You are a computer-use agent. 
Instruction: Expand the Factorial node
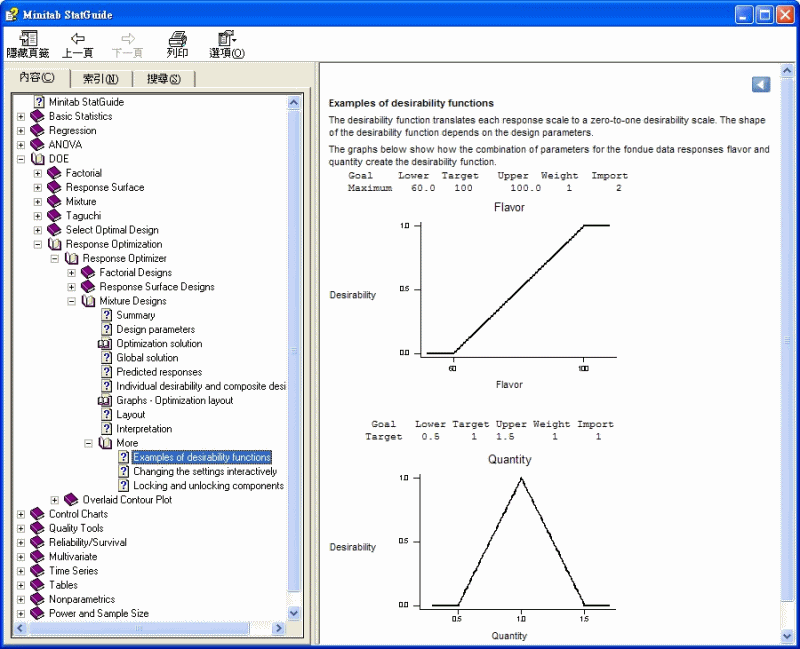click(38, 173)
